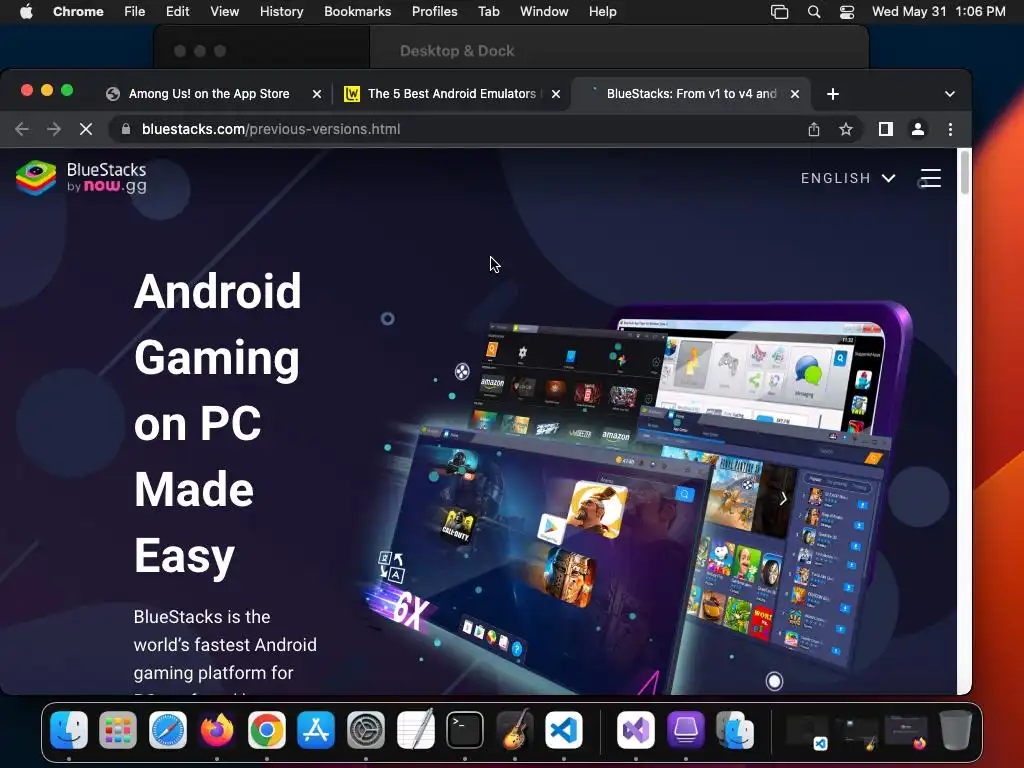Open System Settings from the Dock
1024x768 pixels.
(x=366, y=730)
